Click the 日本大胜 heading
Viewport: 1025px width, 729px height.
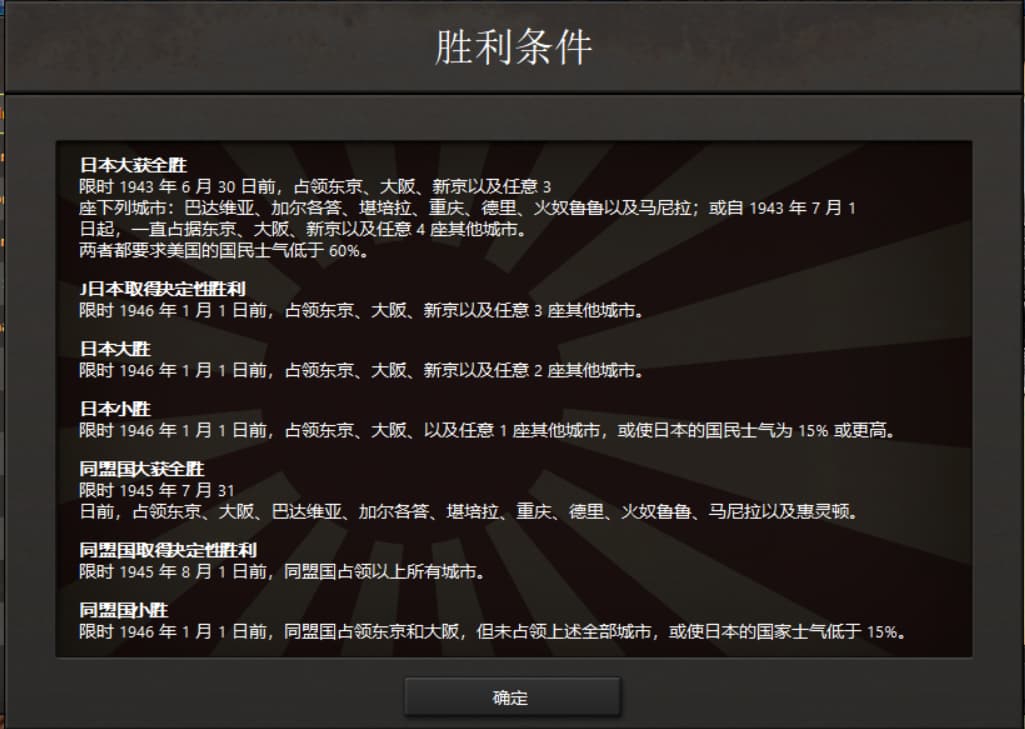[x=115, y=348]
